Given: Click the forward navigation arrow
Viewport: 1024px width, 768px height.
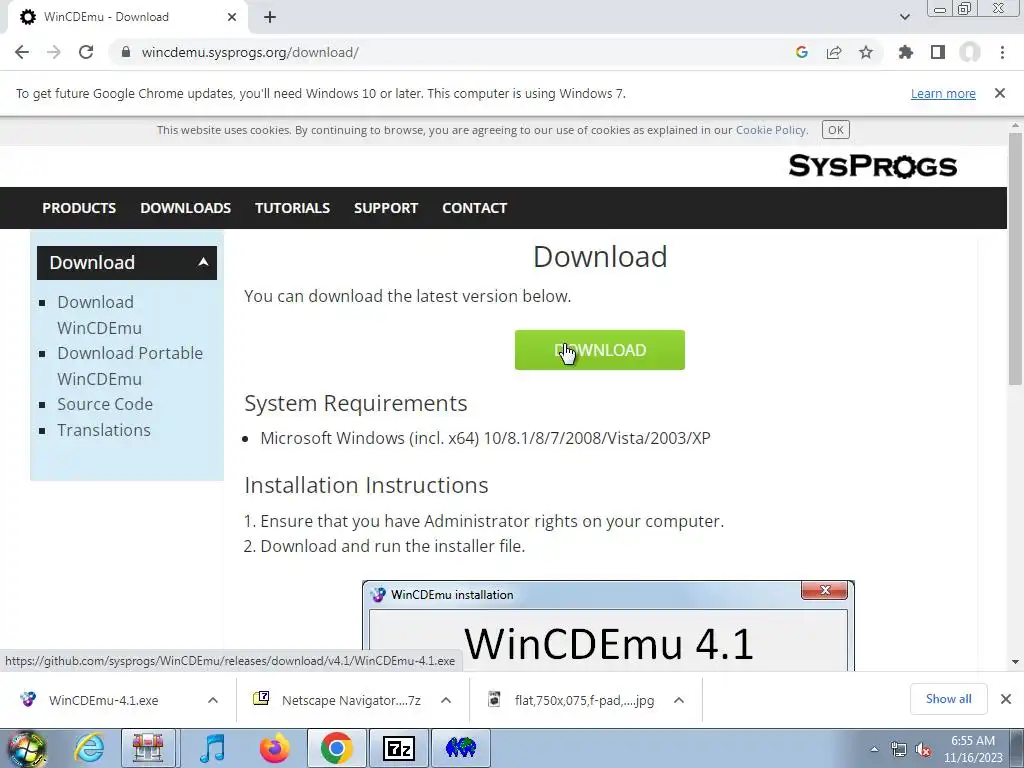Looking at the screenshot, I should 54,52.
